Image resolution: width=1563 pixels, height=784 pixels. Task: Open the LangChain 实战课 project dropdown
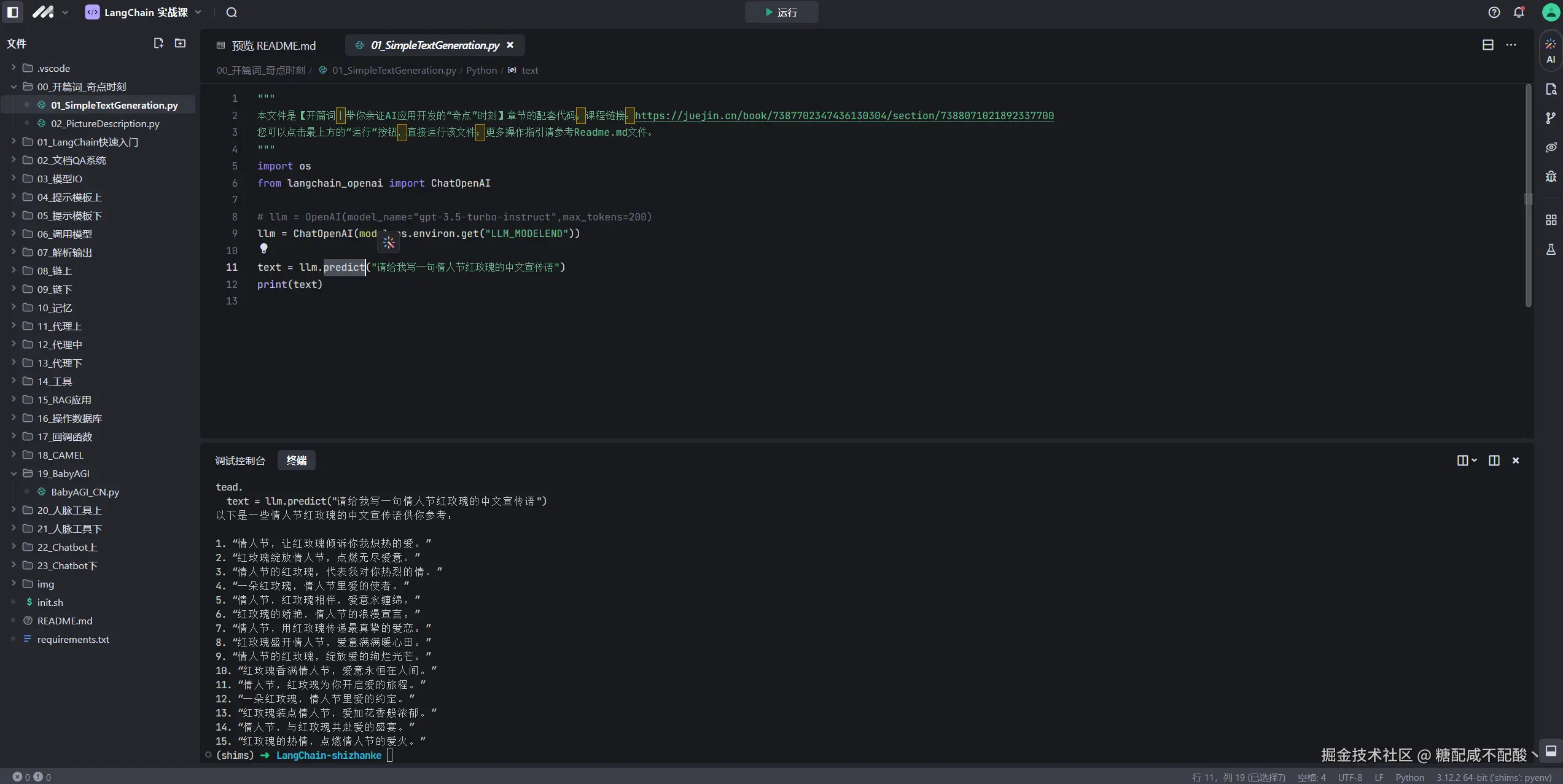145,12
